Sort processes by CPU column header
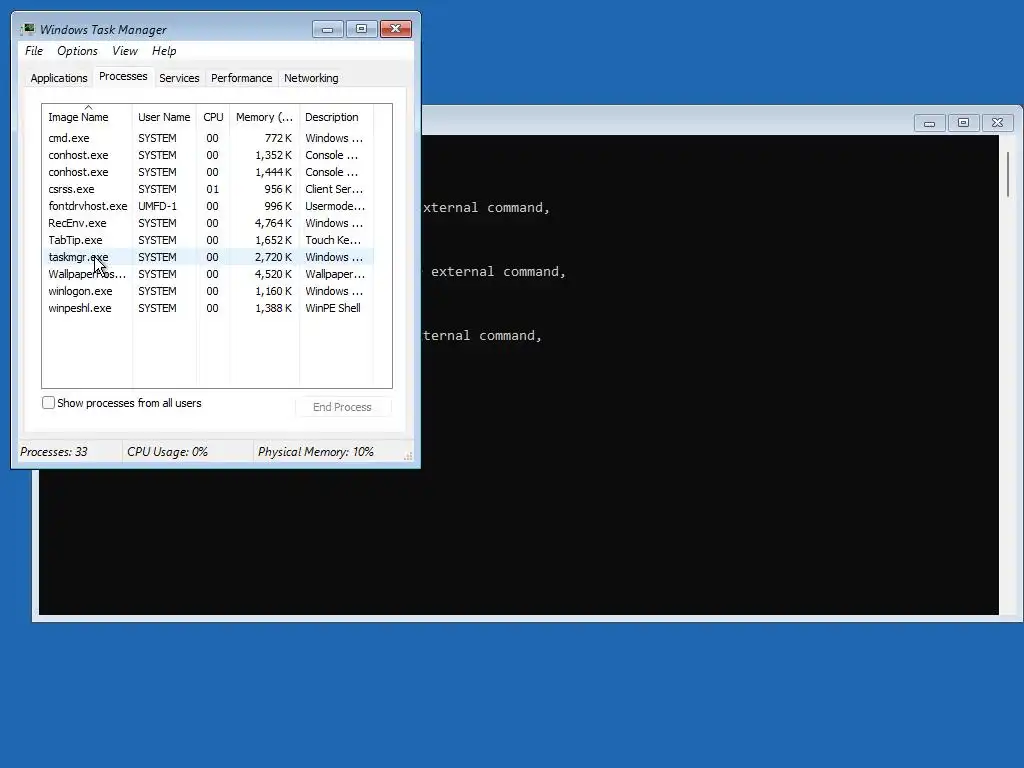1024x768 pixels. [213, 117]
